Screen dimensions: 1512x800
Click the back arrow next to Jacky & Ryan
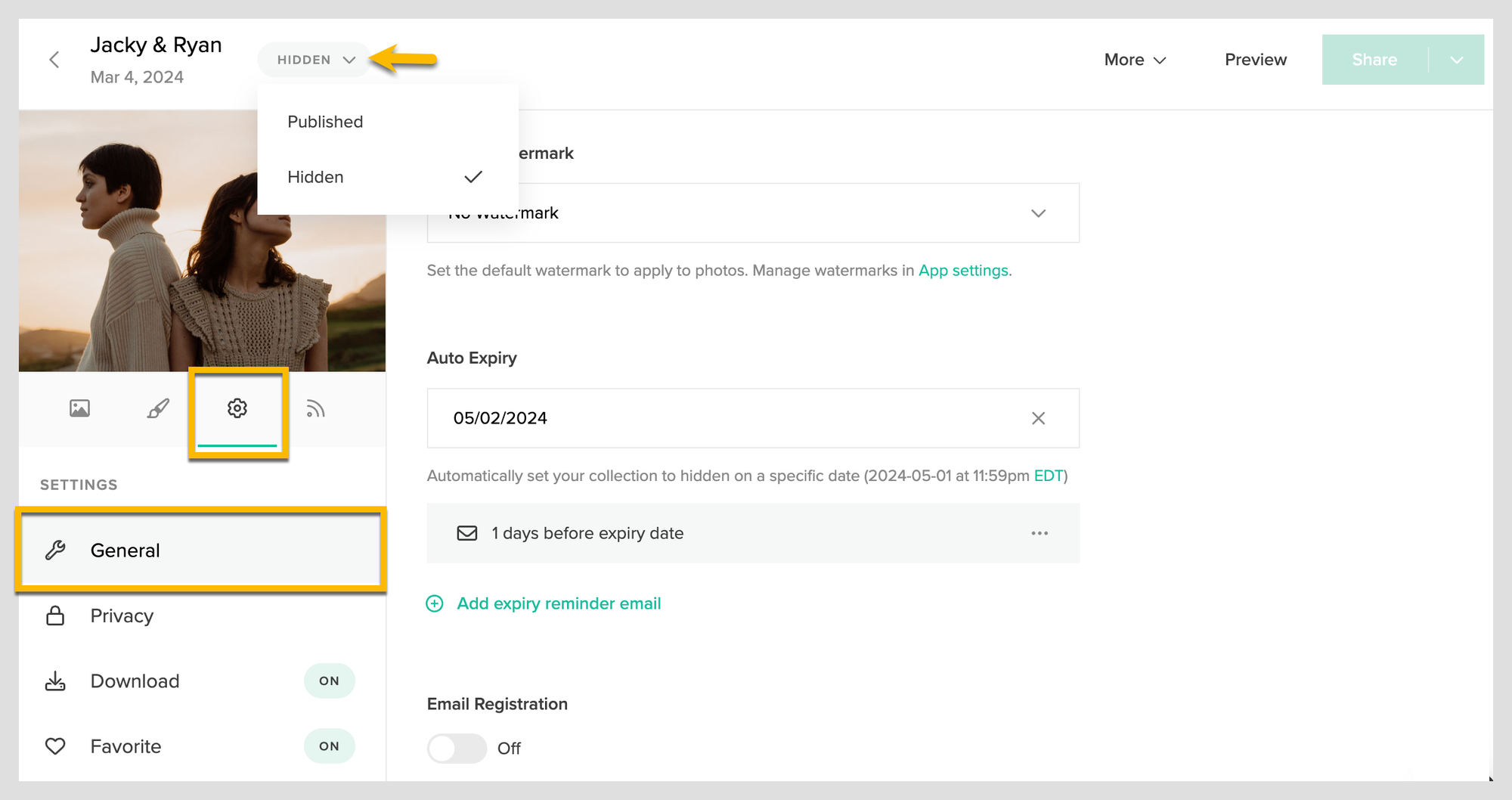(x=54, y=59)
